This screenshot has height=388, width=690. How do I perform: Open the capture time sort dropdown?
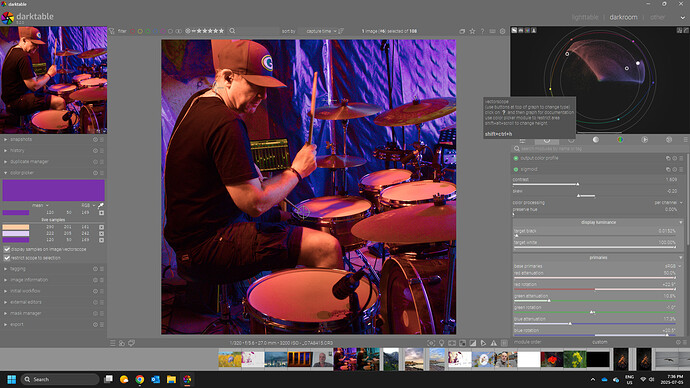(321, 31)
